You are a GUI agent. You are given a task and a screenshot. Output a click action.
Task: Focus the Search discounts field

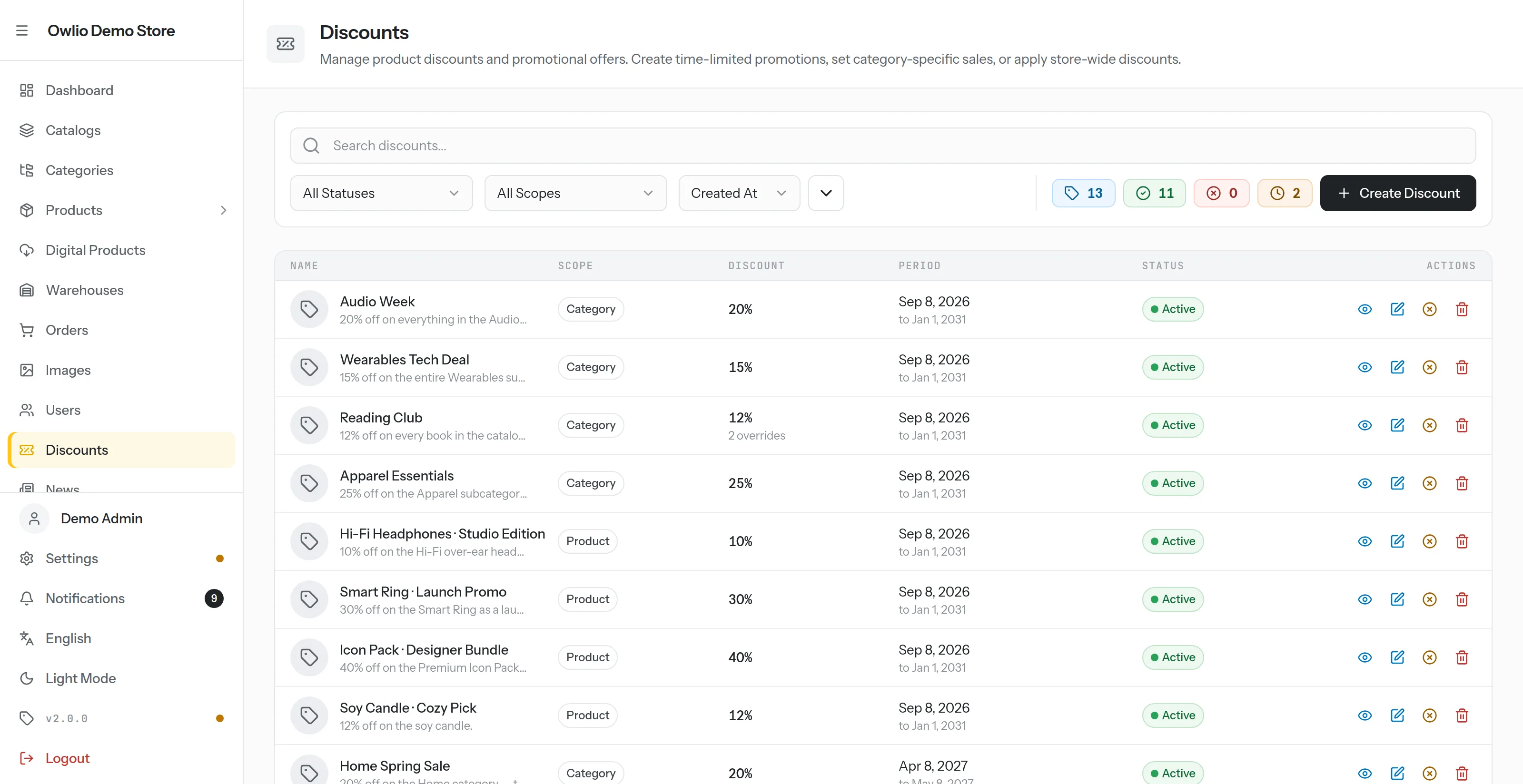point(883,146)
